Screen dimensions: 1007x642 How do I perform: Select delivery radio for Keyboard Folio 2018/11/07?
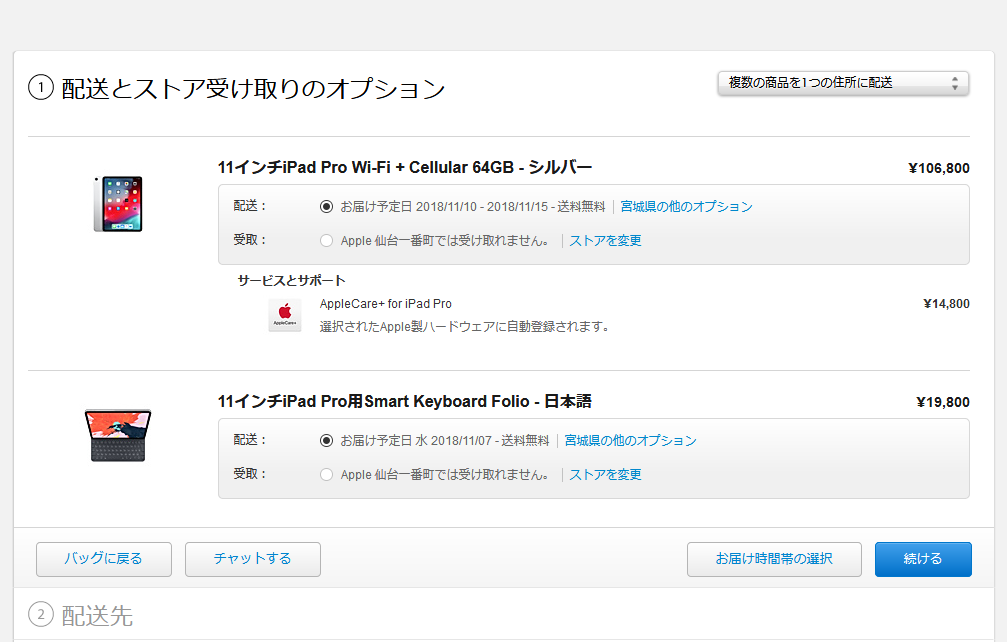[326, 440]
